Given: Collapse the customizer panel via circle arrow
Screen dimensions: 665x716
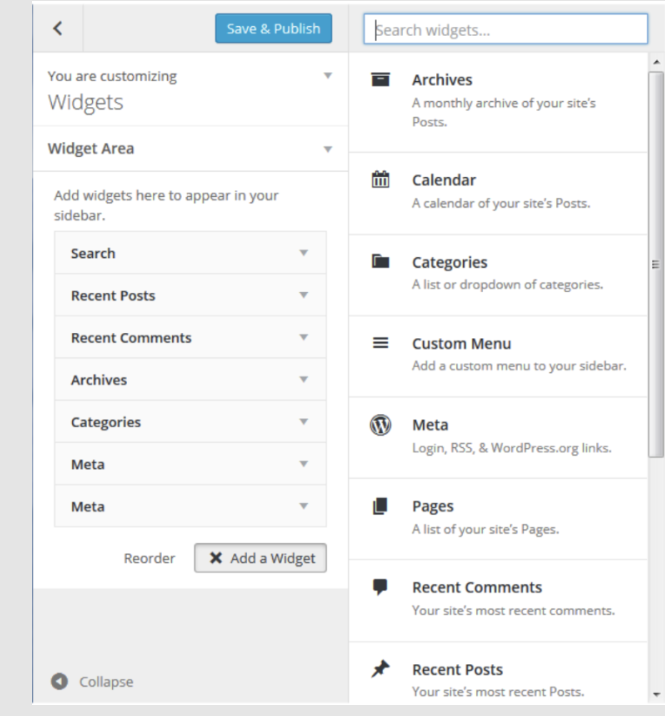Looking at the screenshot, I should click(59, 681).
